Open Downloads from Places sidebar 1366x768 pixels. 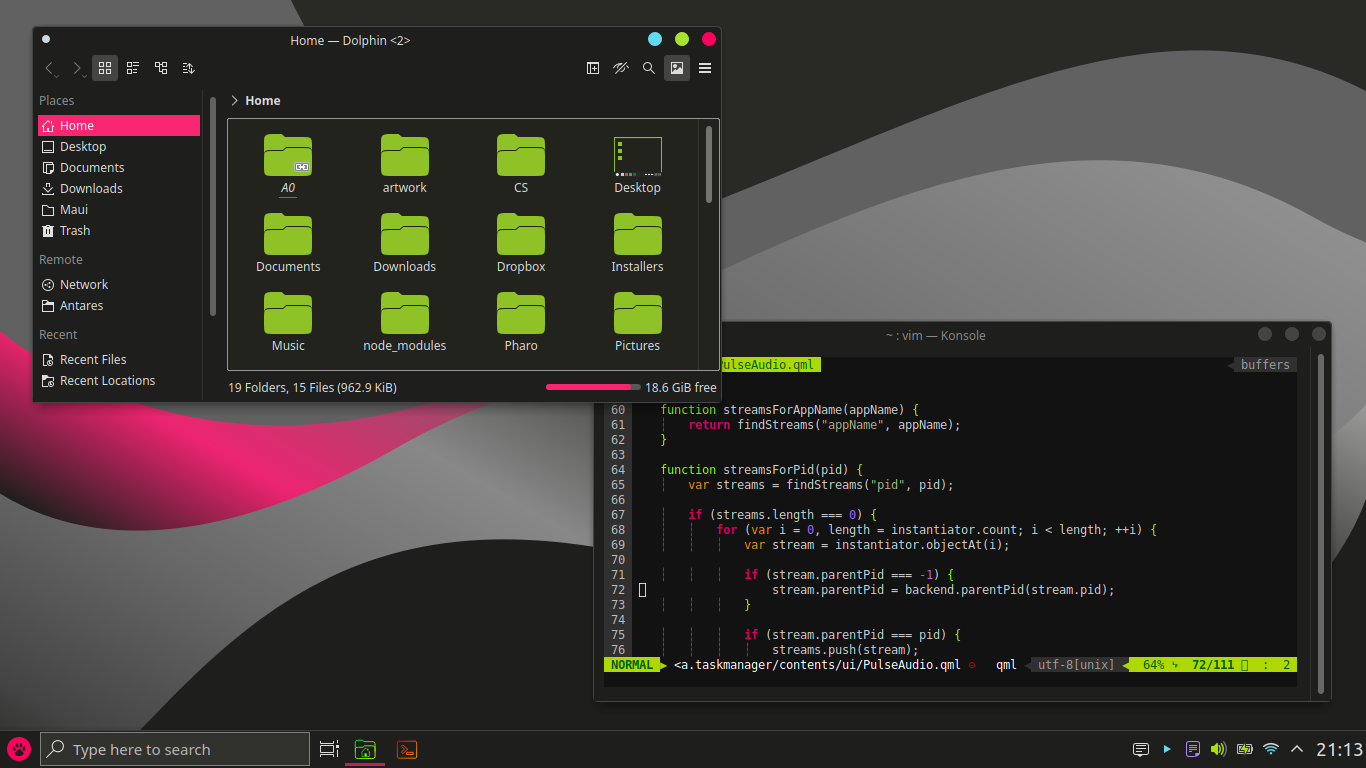pos(119,189)
